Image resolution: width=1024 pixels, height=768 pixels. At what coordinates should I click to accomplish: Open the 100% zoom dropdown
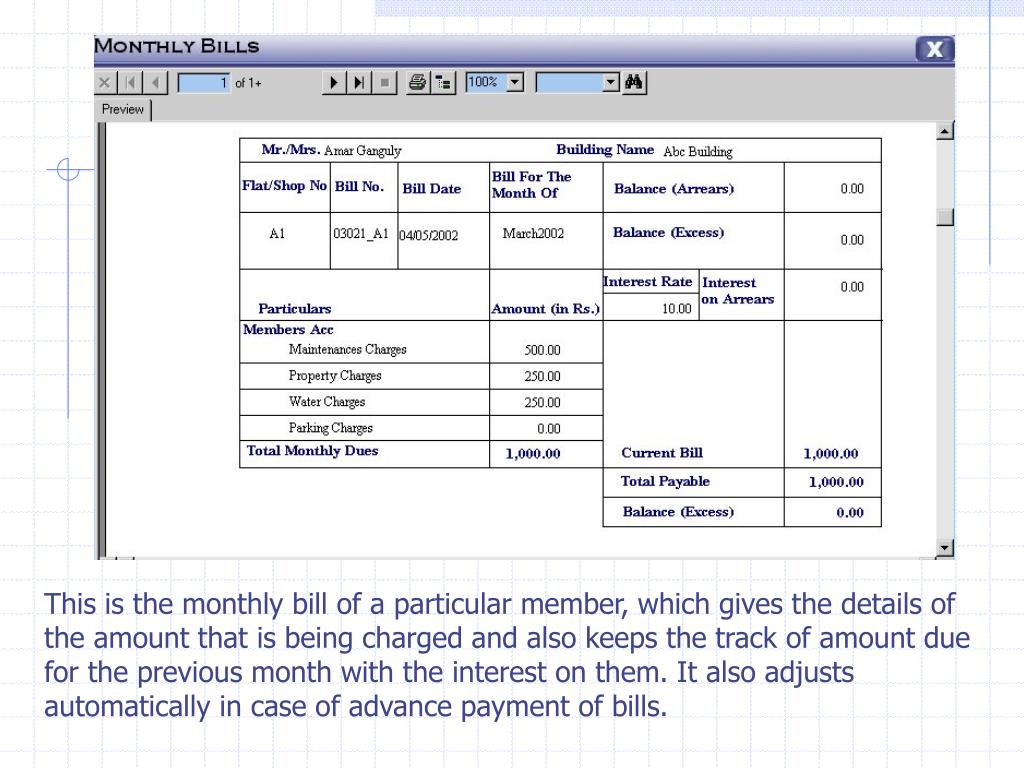tap(515, 82)
